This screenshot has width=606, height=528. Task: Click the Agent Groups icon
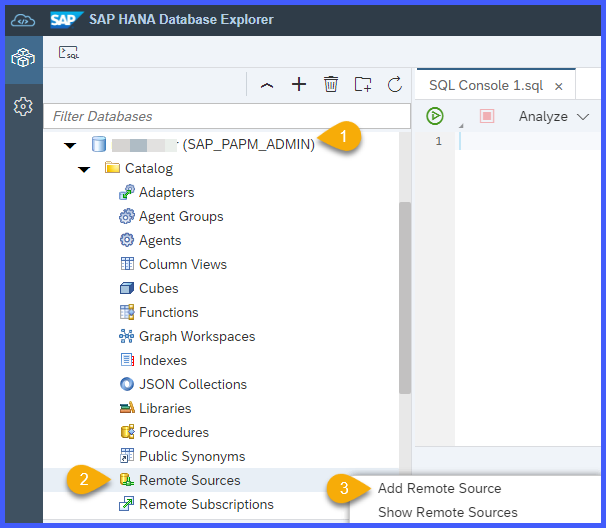point(127,216)
